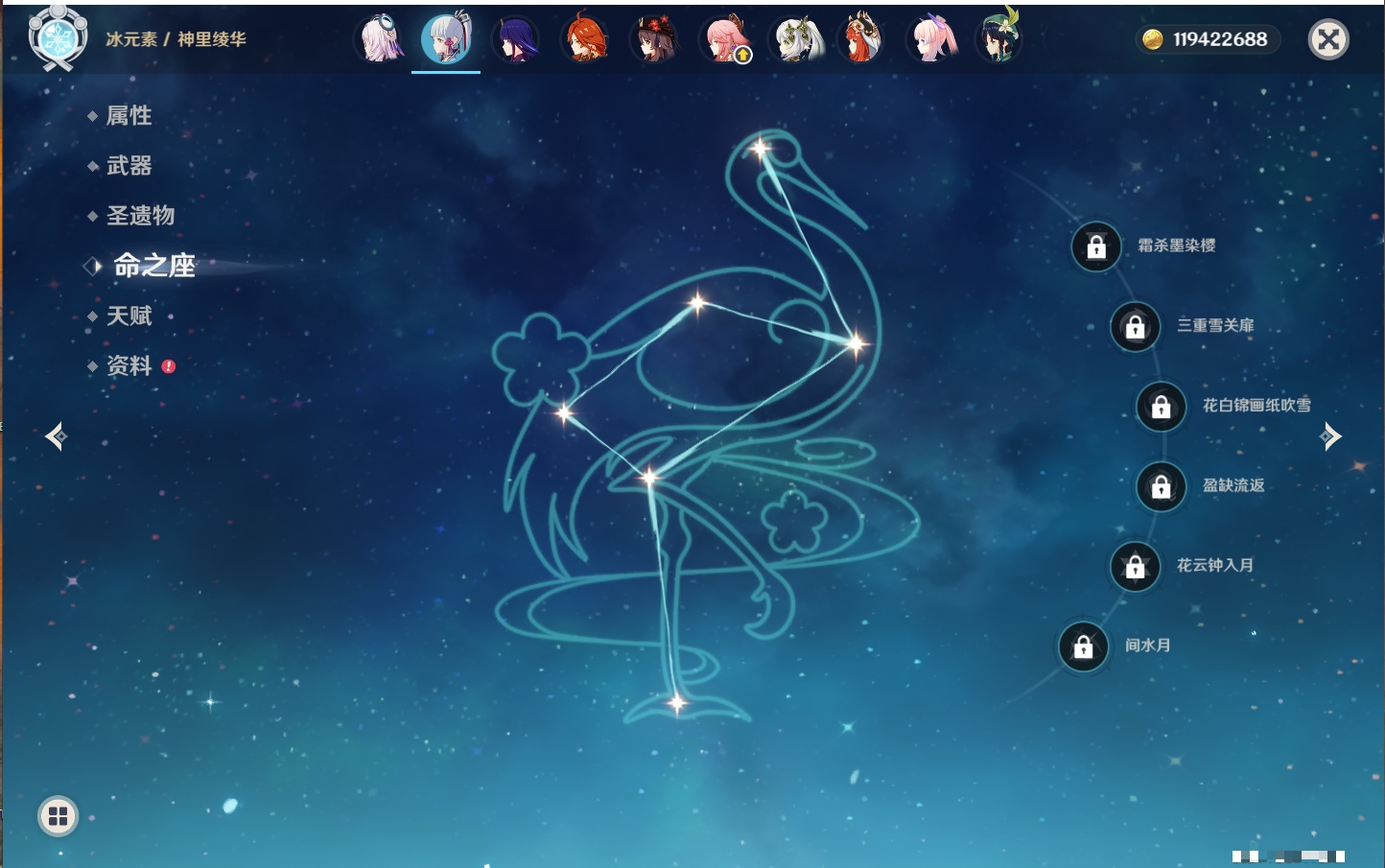Go to previous character with left arrow
1385x868 pixels.
click(x=57, y=436)
